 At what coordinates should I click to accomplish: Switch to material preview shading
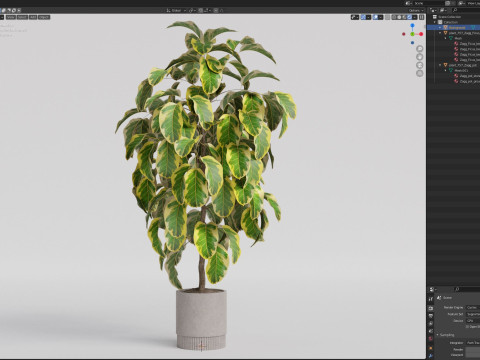pos(404,17)
